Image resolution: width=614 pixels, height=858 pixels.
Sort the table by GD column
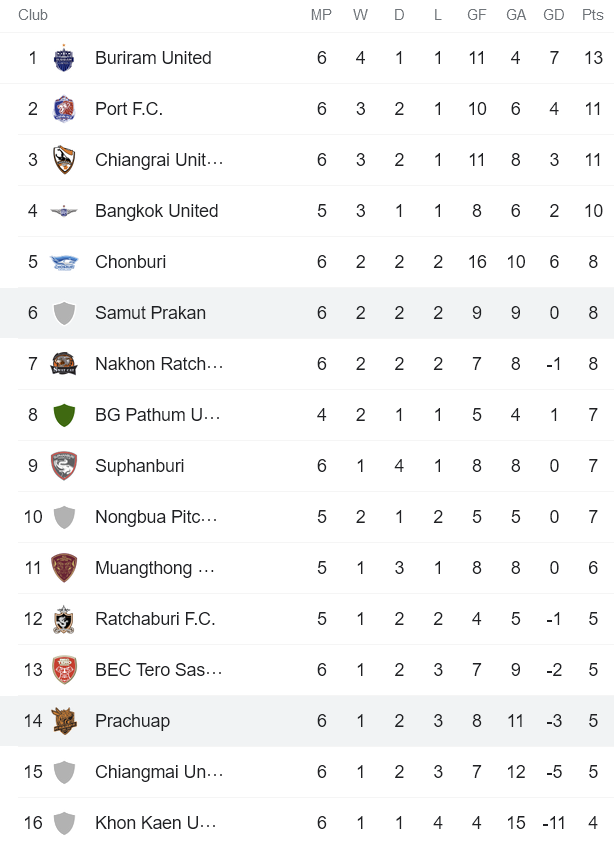[553, 15]
